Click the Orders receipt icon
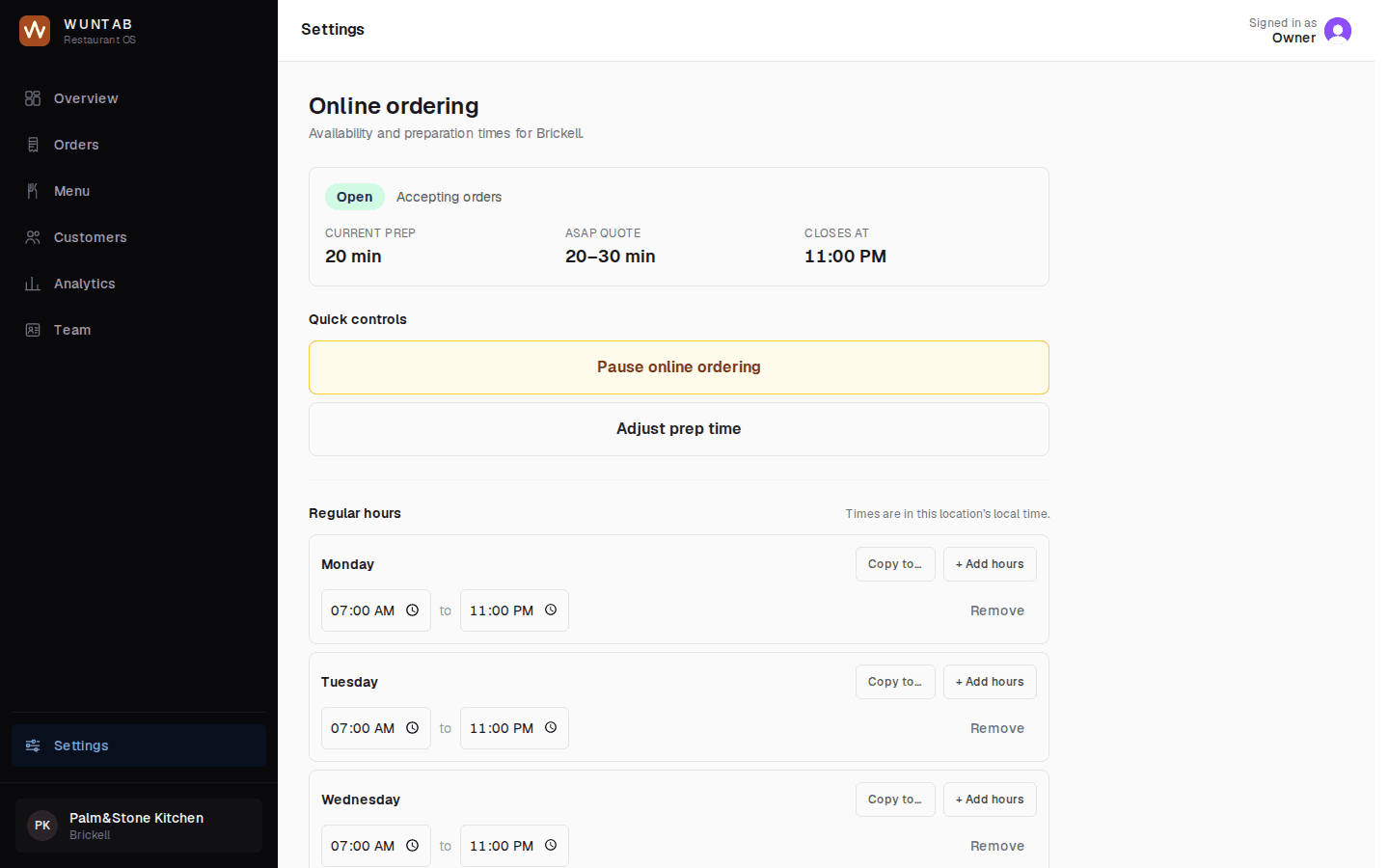The height and width of the screenshot is (868, 1389). 33,145
